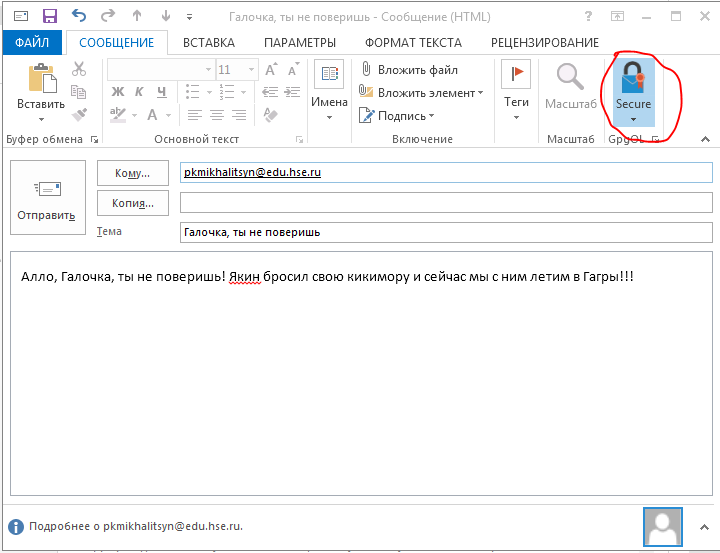Viewport: 720px width, 553px height.
Task: Open the Теги flag dropdown
Action: (x=516, y=90)
